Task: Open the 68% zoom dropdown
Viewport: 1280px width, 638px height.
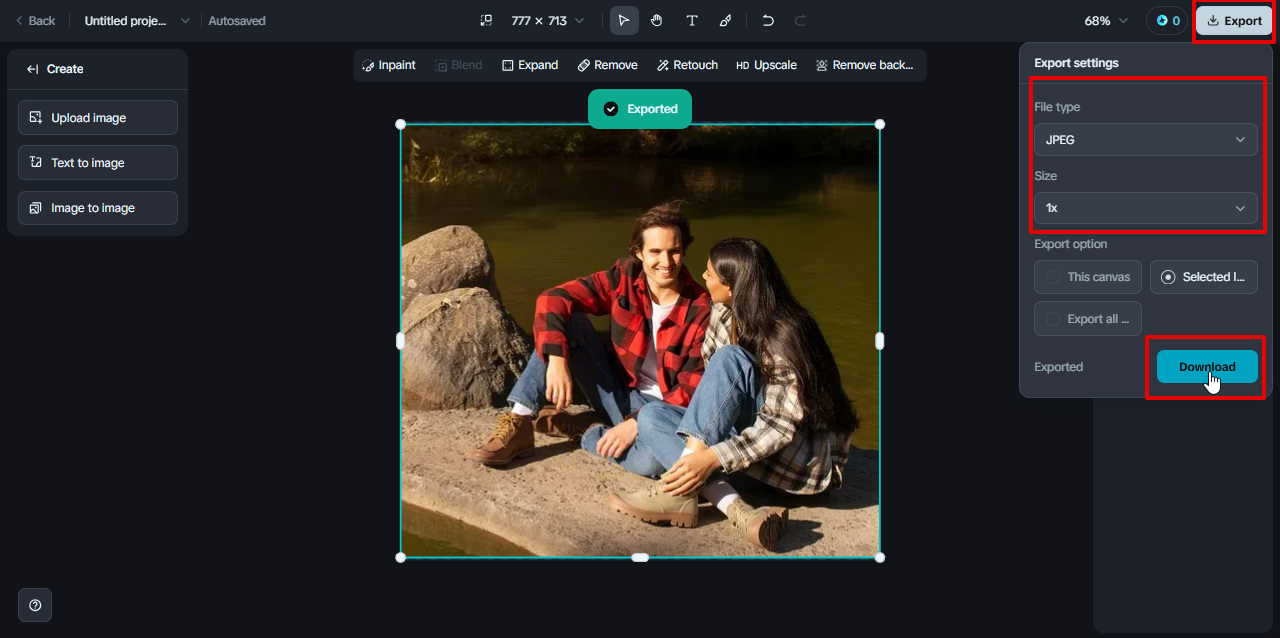Action: coord(1106,20)
